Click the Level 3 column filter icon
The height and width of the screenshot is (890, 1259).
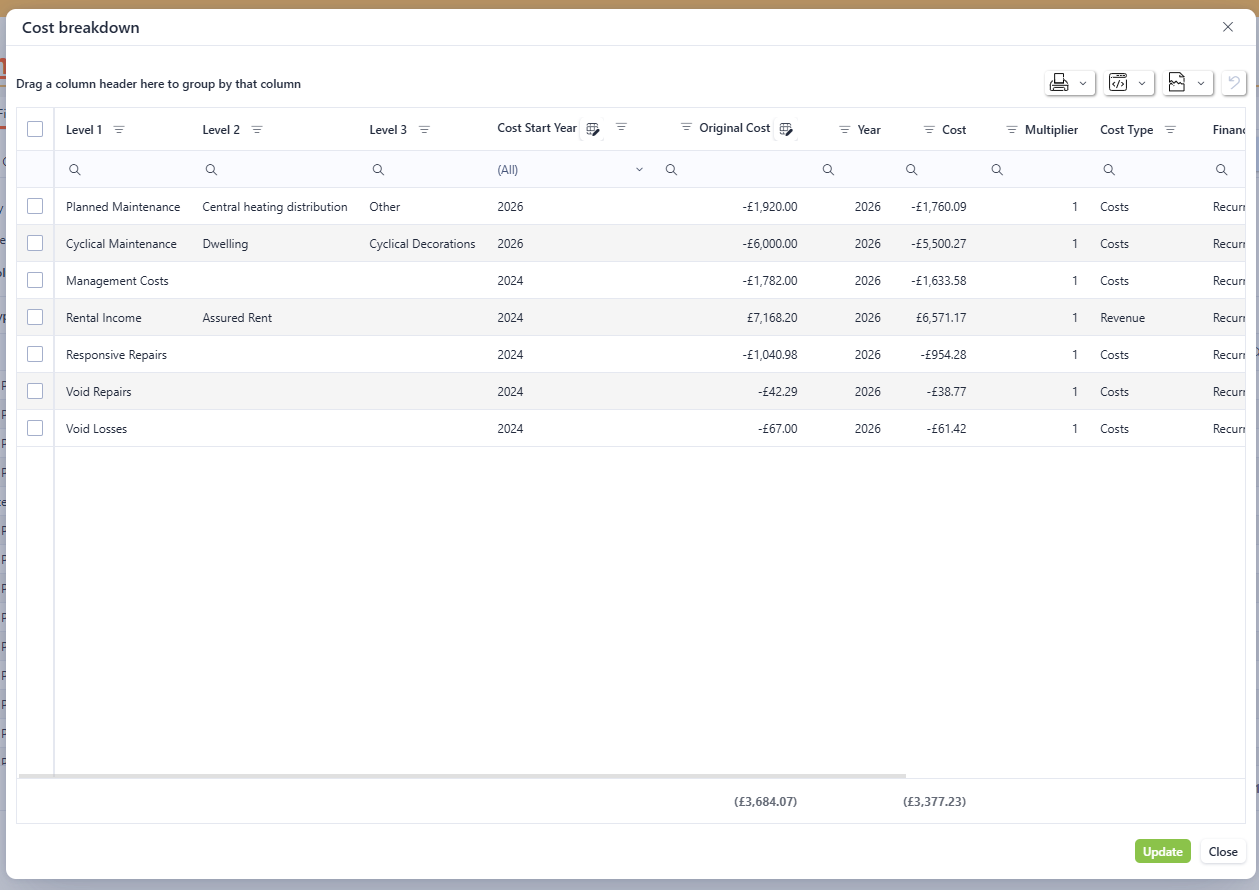coord(424,130)
